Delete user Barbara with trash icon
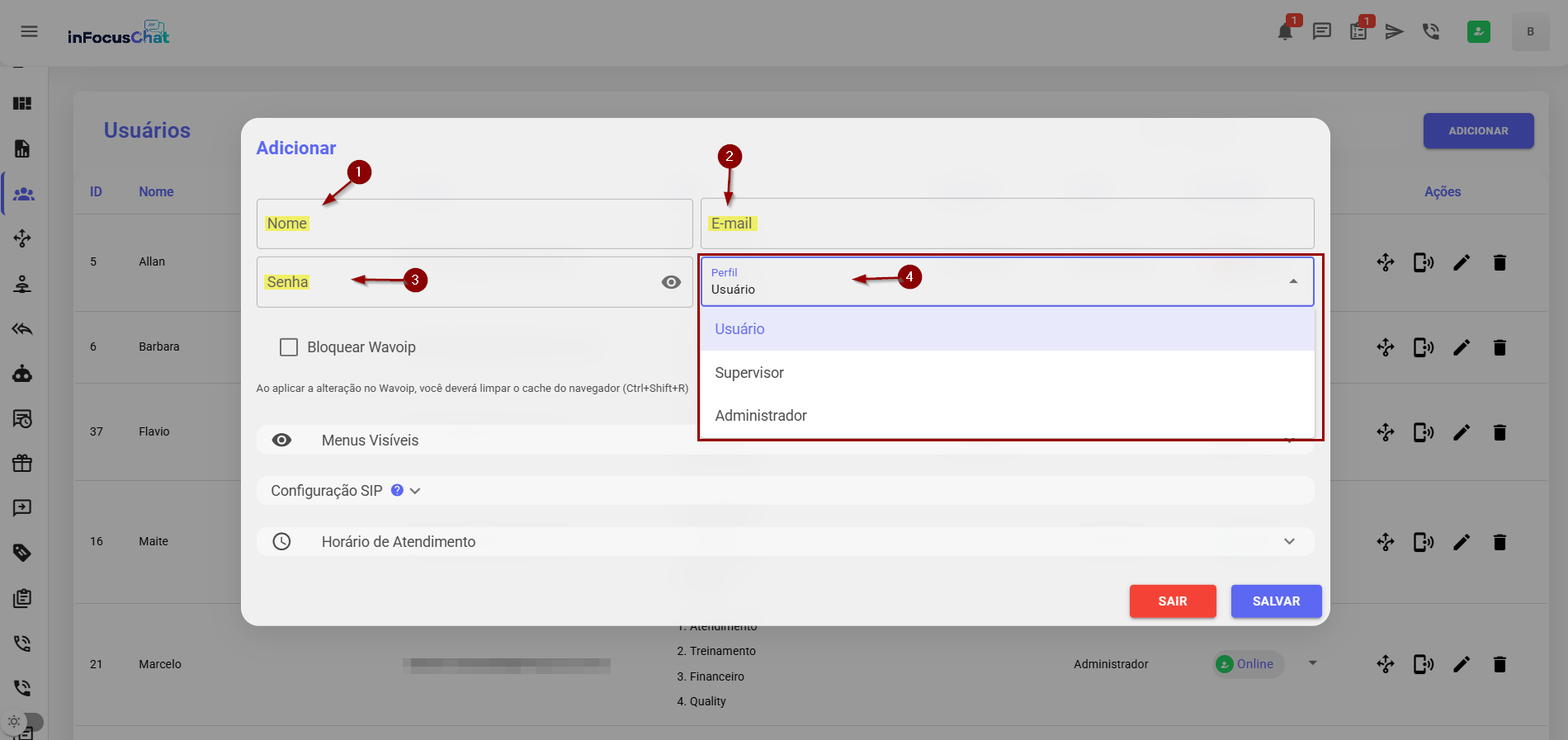 1500,347
